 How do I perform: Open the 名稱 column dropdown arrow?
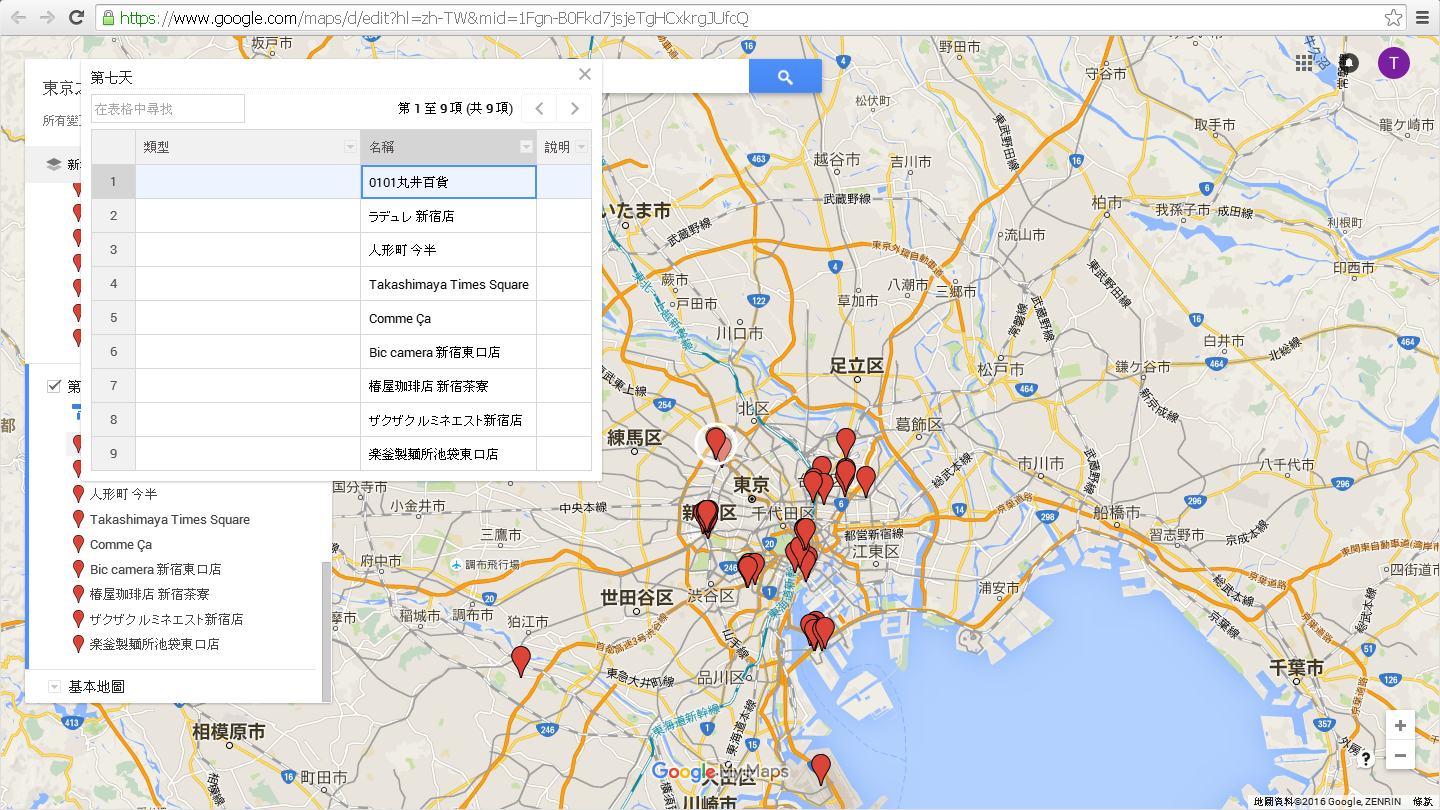point(526,147)
